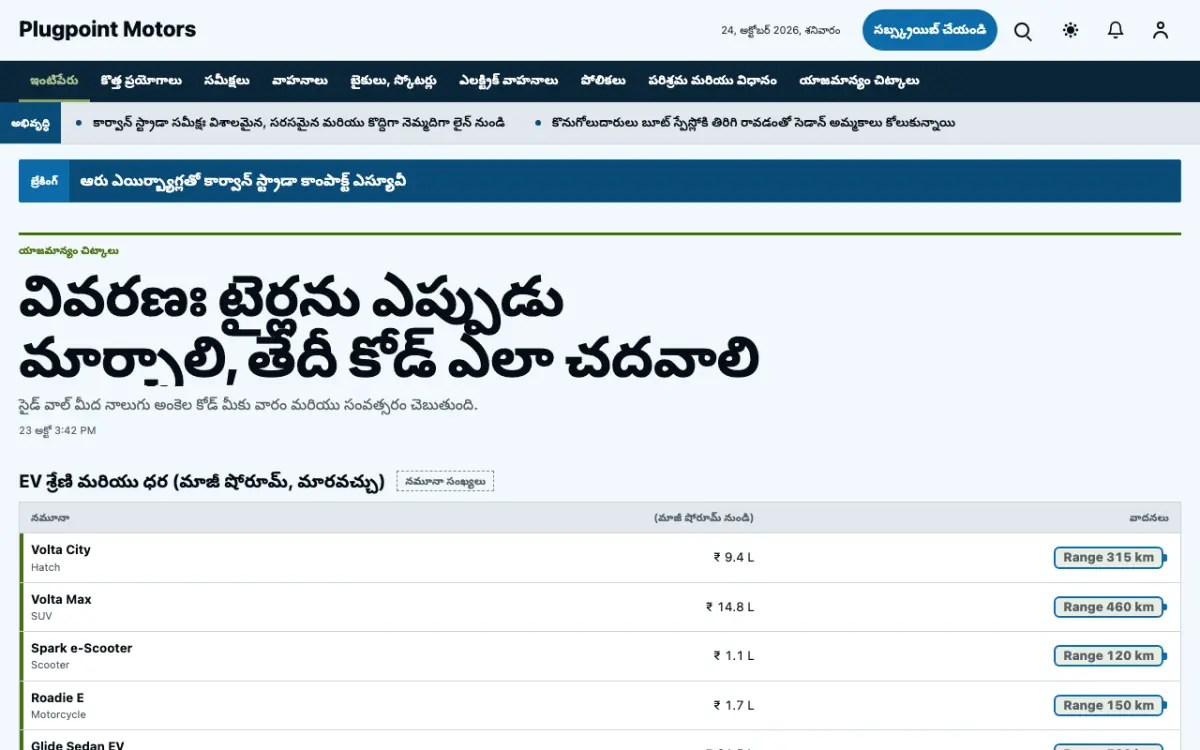Click the ₹ 1.1 L price cell
This screenshot has height=750, width=1200.
point(733,656)
